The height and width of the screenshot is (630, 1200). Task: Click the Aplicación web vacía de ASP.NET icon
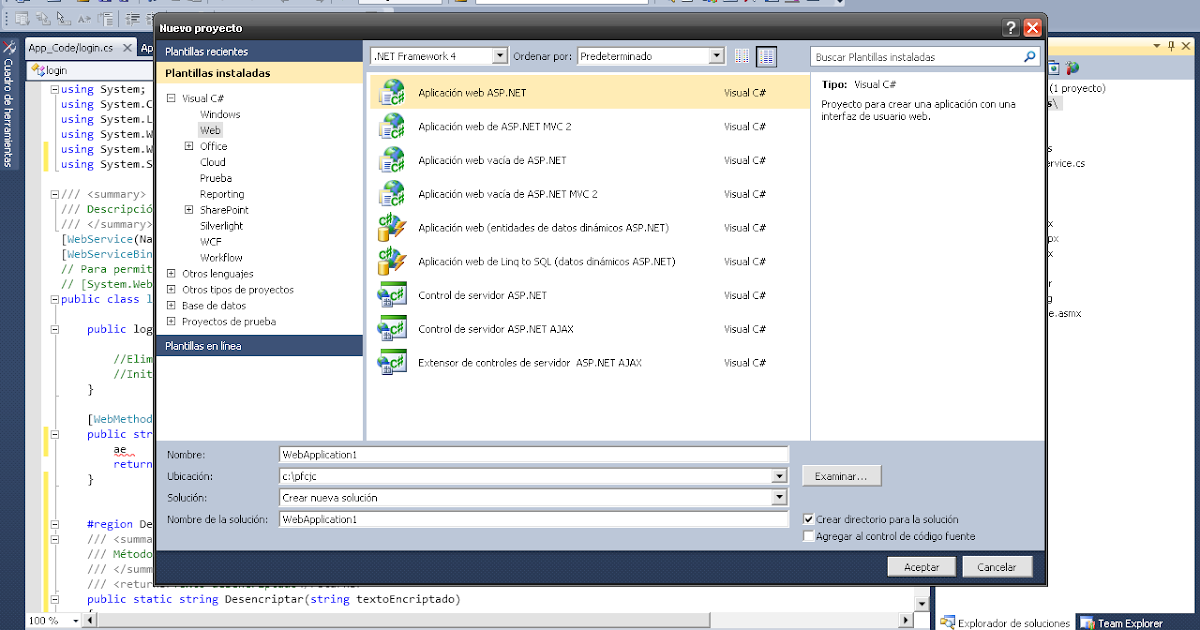click(x=391, y=160)
